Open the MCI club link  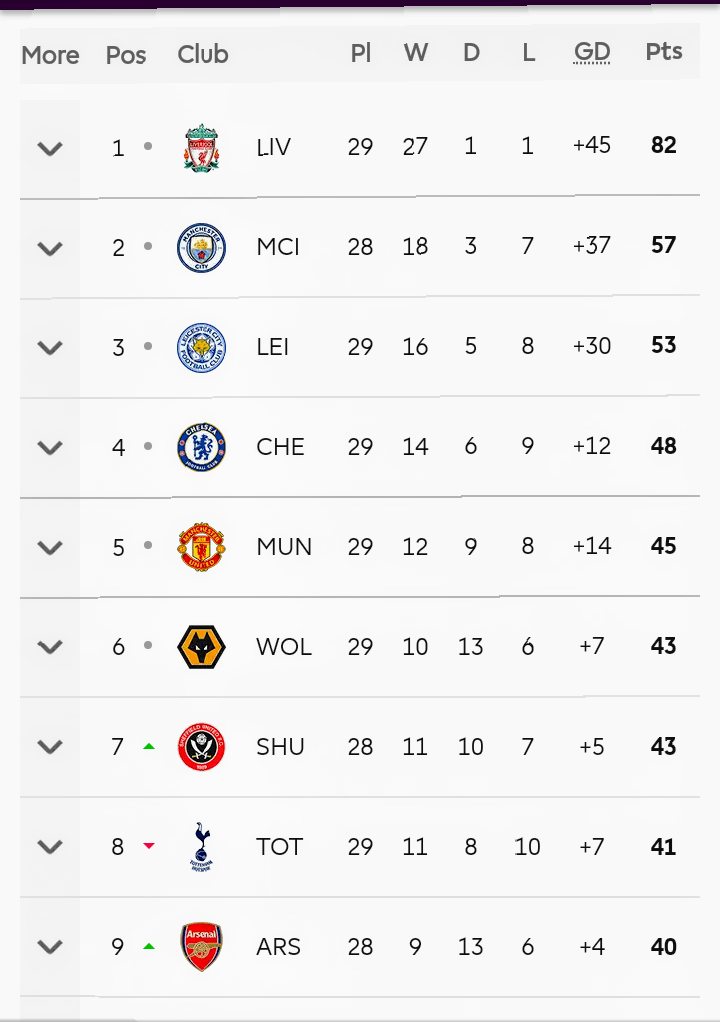point(278,247)
